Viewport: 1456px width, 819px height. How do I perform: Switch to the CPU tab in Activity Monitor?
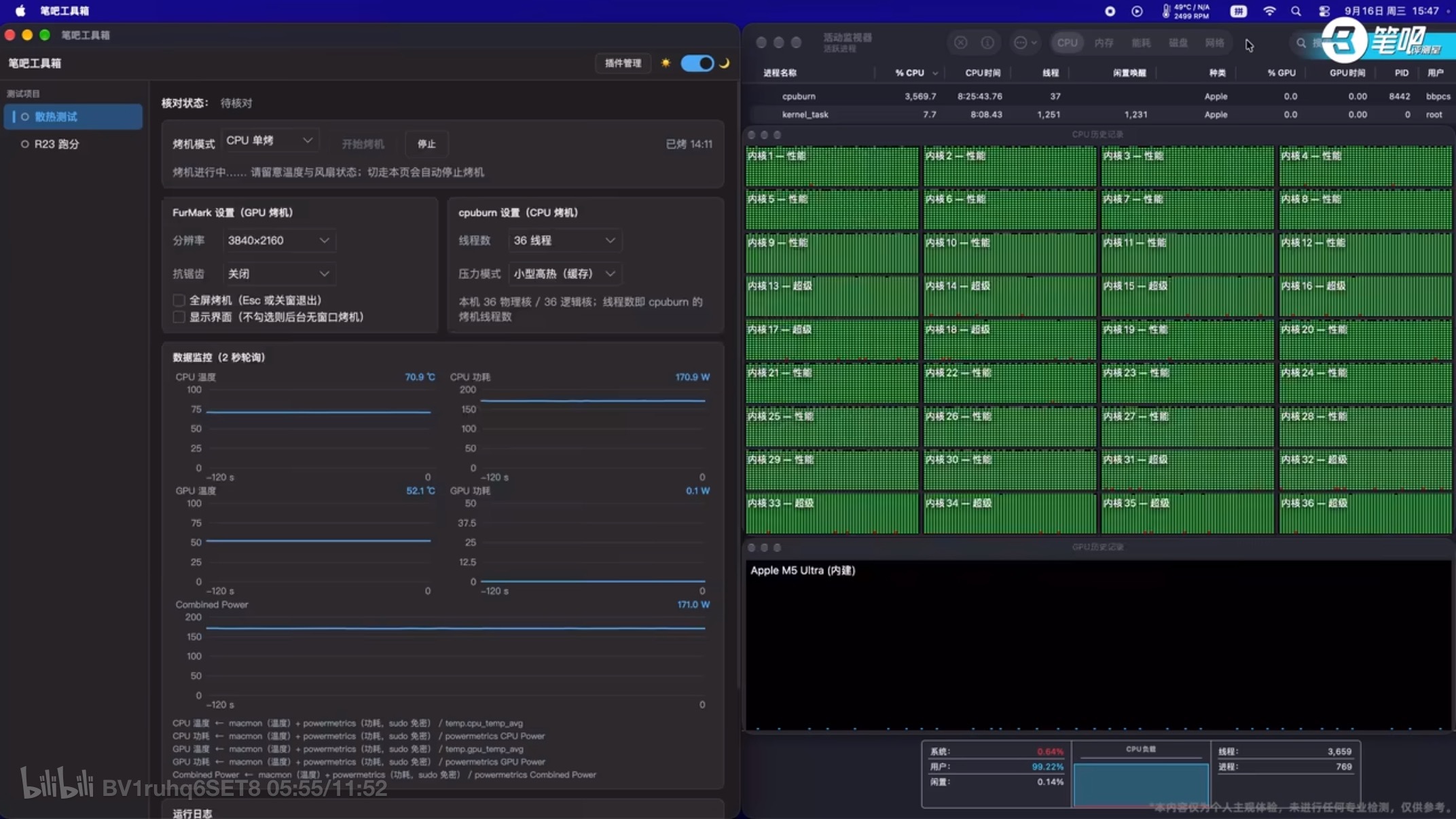pyautogui.click(x=1067, y=43)
